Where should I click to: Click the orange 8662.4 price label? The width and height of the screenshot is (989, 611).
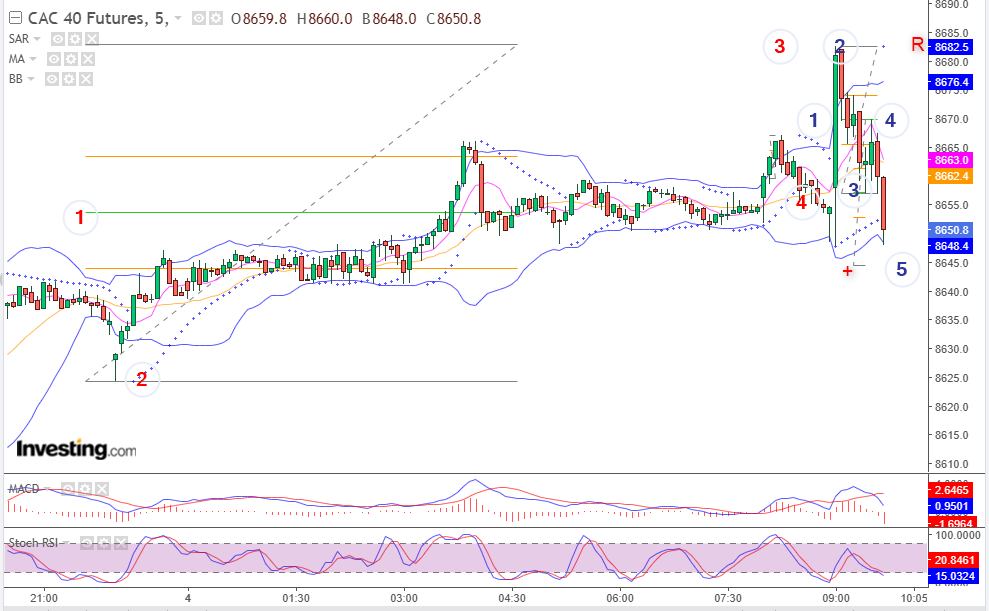pos(952,176)
